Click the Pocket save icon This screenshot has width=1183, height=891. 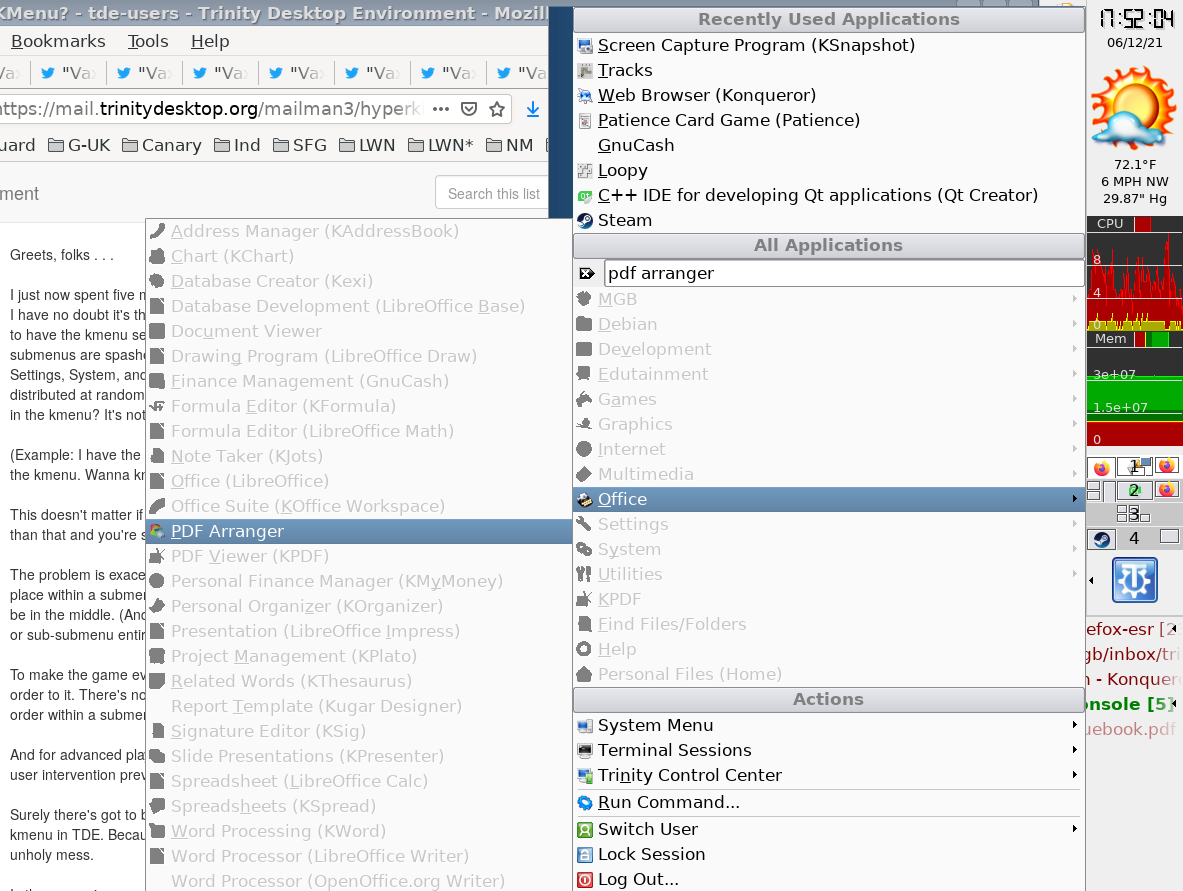[469, 109]
